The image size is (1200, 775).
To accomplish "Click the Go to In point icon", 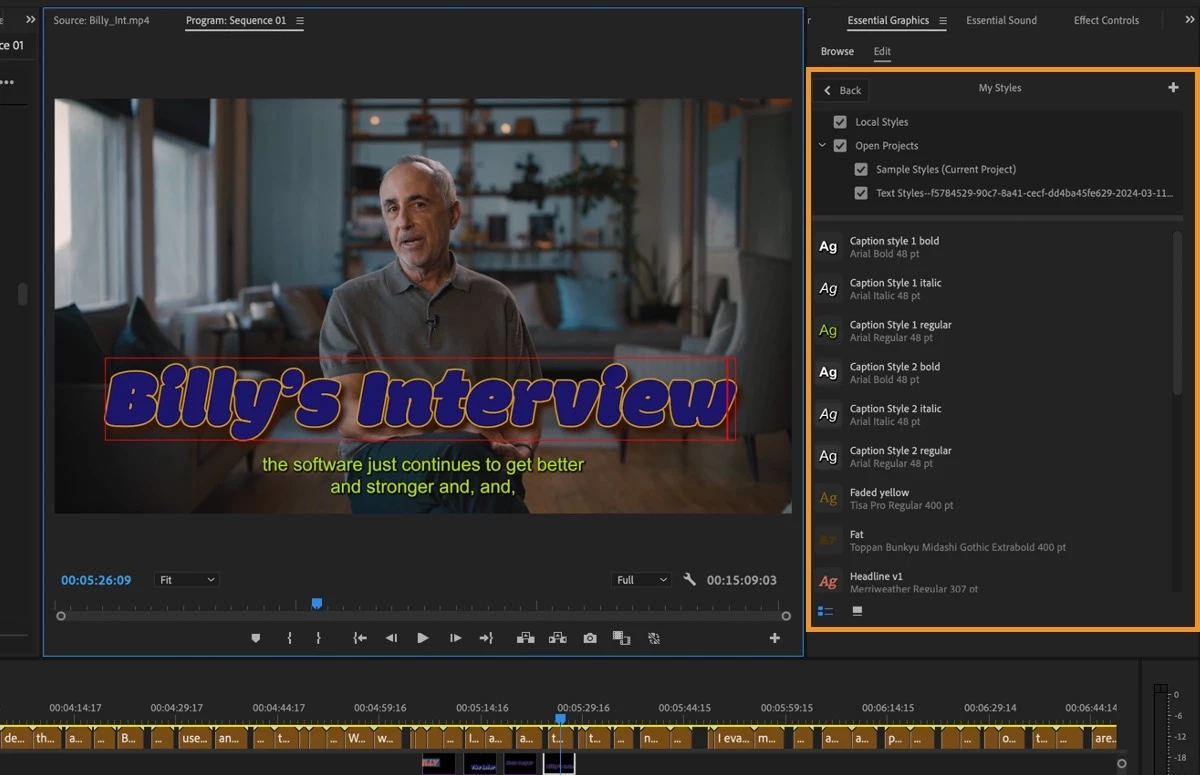I will click(x=360, y=638).
